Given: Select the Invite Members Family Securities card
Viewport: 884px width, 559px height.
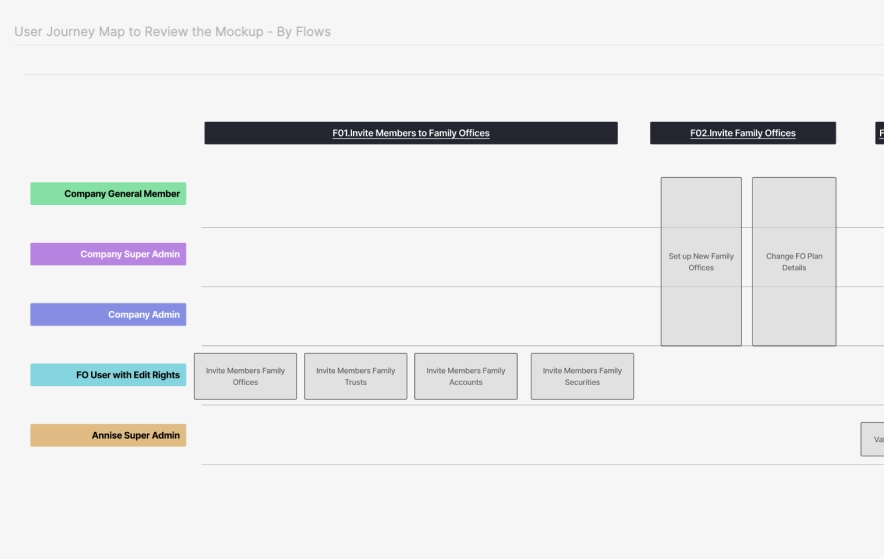Looking at the screenshot, I should click(x=582, y=376).
